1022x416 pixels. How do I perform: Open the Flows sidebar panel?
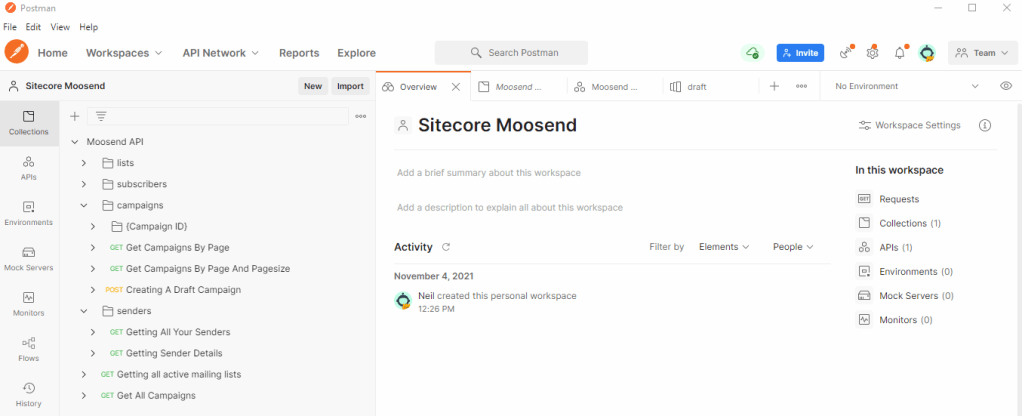click(x=28, y=348)
